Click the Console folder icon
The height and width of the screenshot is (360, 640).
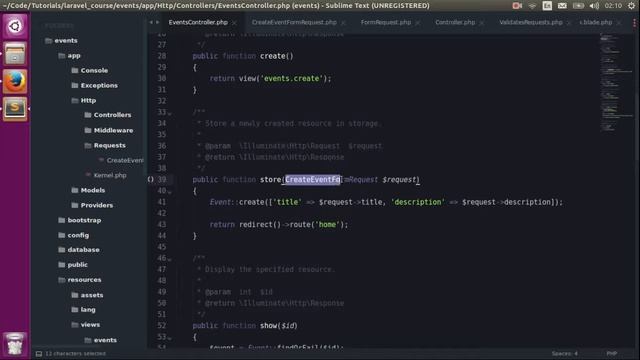75,70
